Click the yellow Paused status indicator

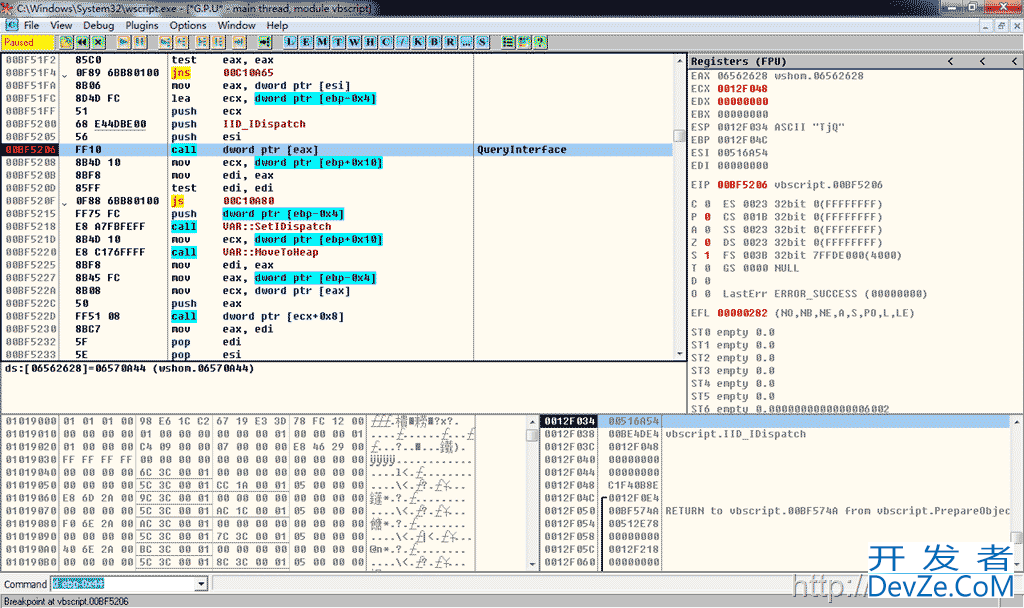point(27,42)
